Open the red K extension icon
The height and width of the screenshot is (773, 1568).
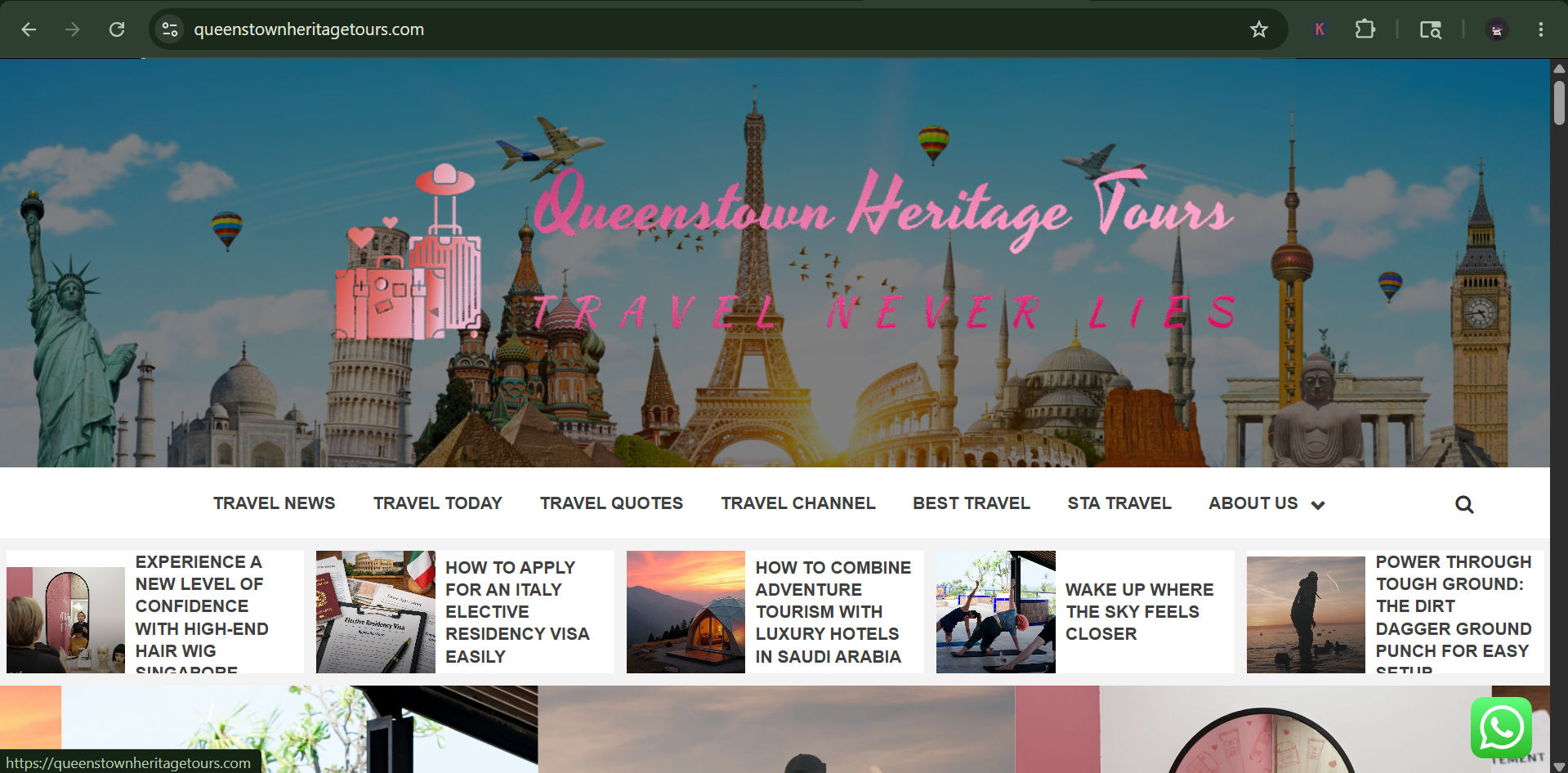pyautogui.click(x=1319, y=29)
